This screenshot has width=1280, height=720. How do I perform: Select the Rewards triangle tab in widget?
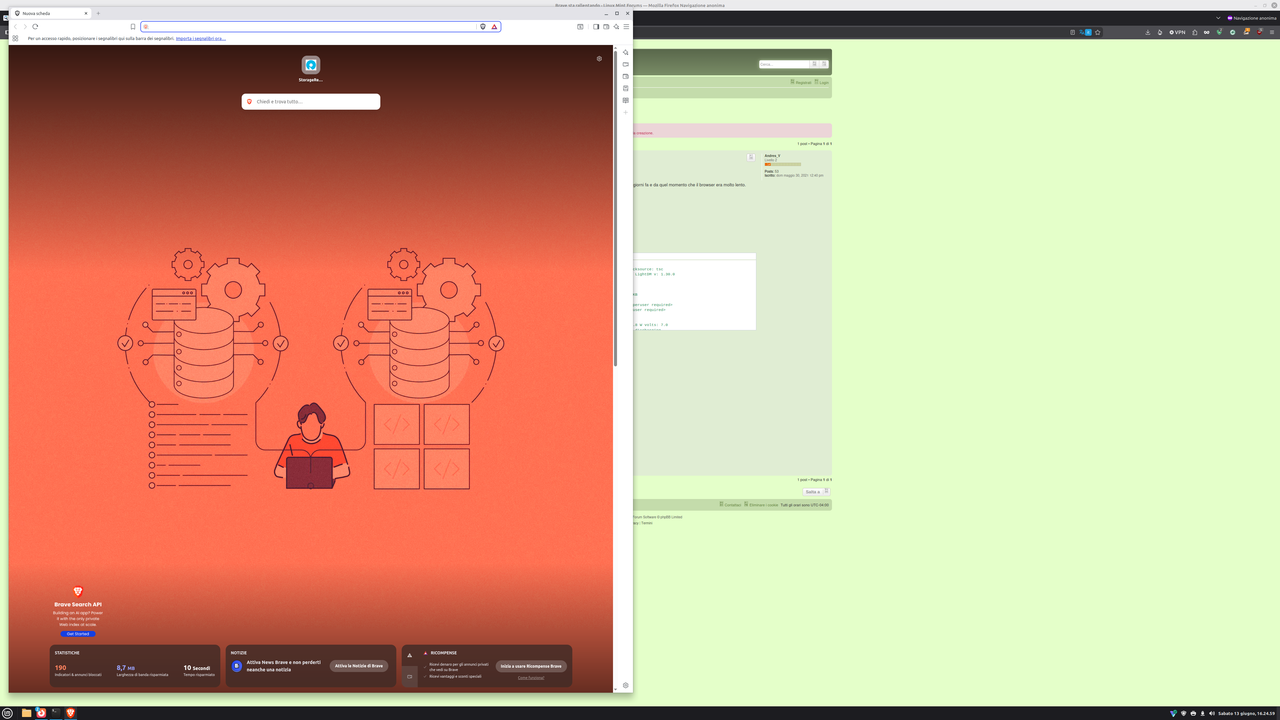(x=409, y=655)
